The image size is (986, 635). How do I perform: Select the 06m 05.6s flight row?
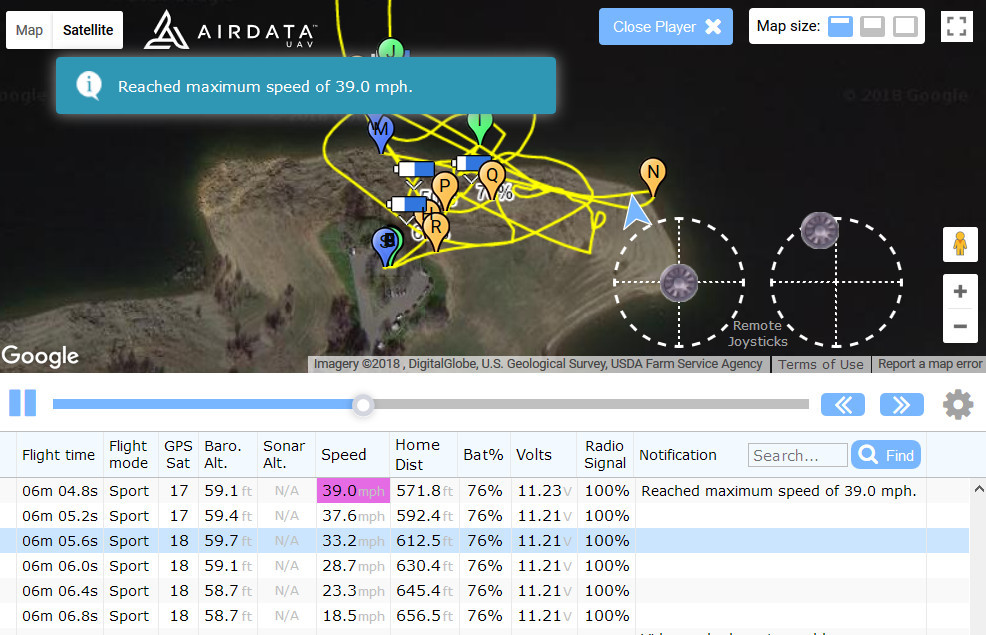pyautogui.click(x=484, y=541)
